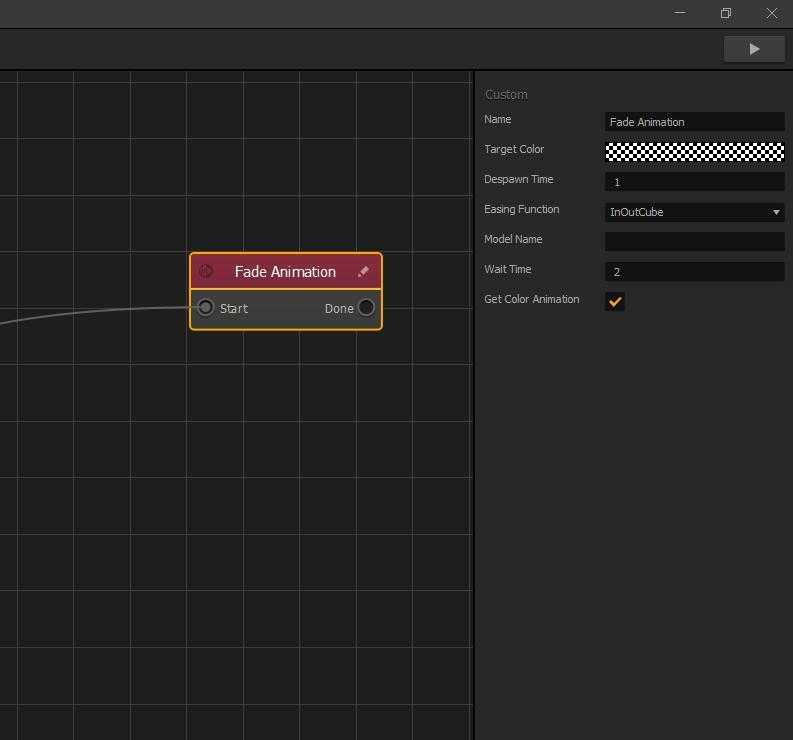Focus the Despawn Time input field

tap(694, 182)
